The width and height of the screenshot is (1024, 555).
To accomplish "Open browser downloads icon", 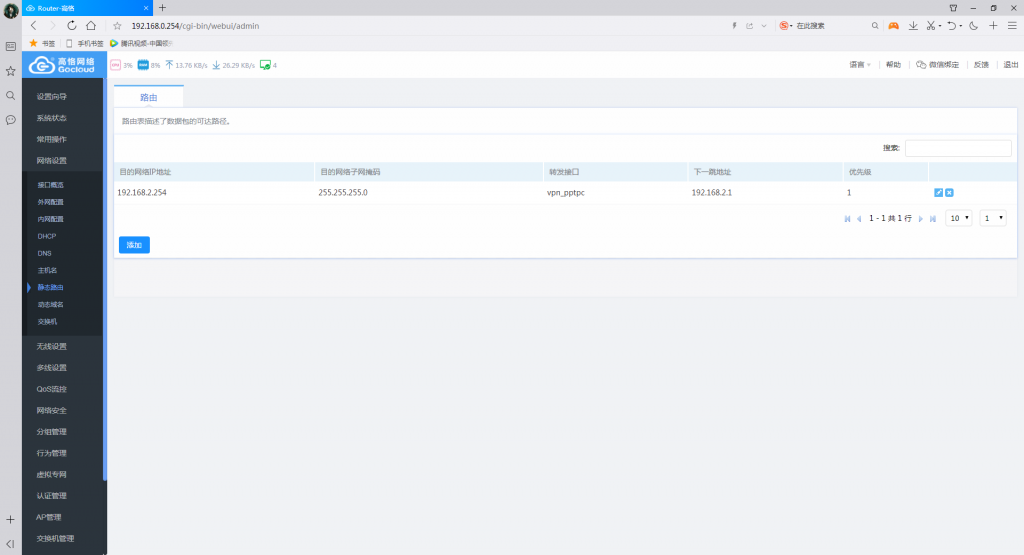I will 913,25.
